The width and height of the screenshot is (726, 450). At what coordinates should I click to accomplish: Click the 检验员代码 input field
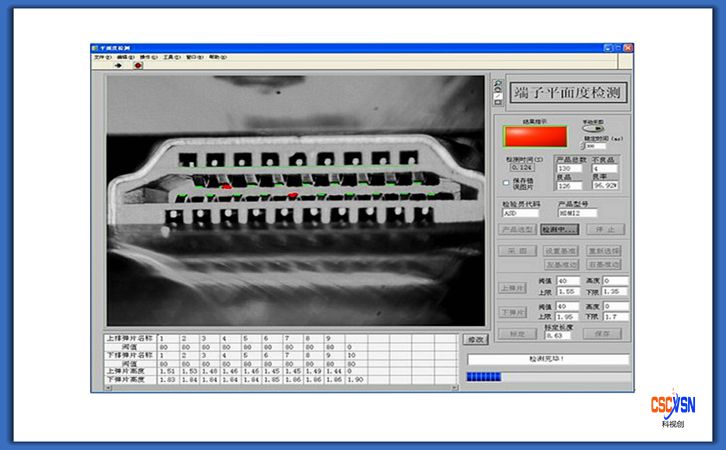520,213
